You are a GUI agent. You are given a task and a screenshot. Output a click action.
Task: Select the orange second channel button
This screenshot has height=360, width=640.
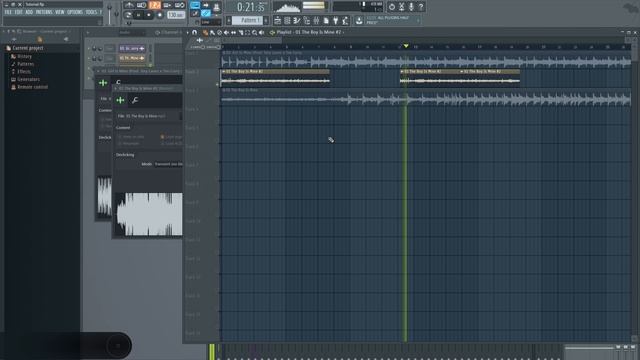click(131, 58)
